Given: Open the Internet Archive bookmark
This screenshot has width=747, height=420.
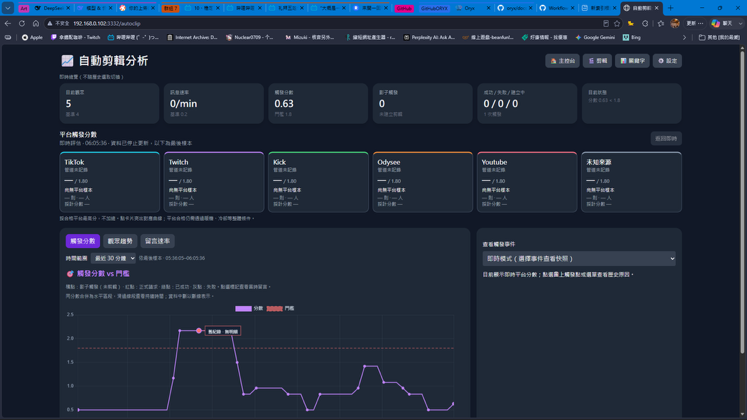Looking at the screenshot, I should pyautogui.click(x=192, y=37).
